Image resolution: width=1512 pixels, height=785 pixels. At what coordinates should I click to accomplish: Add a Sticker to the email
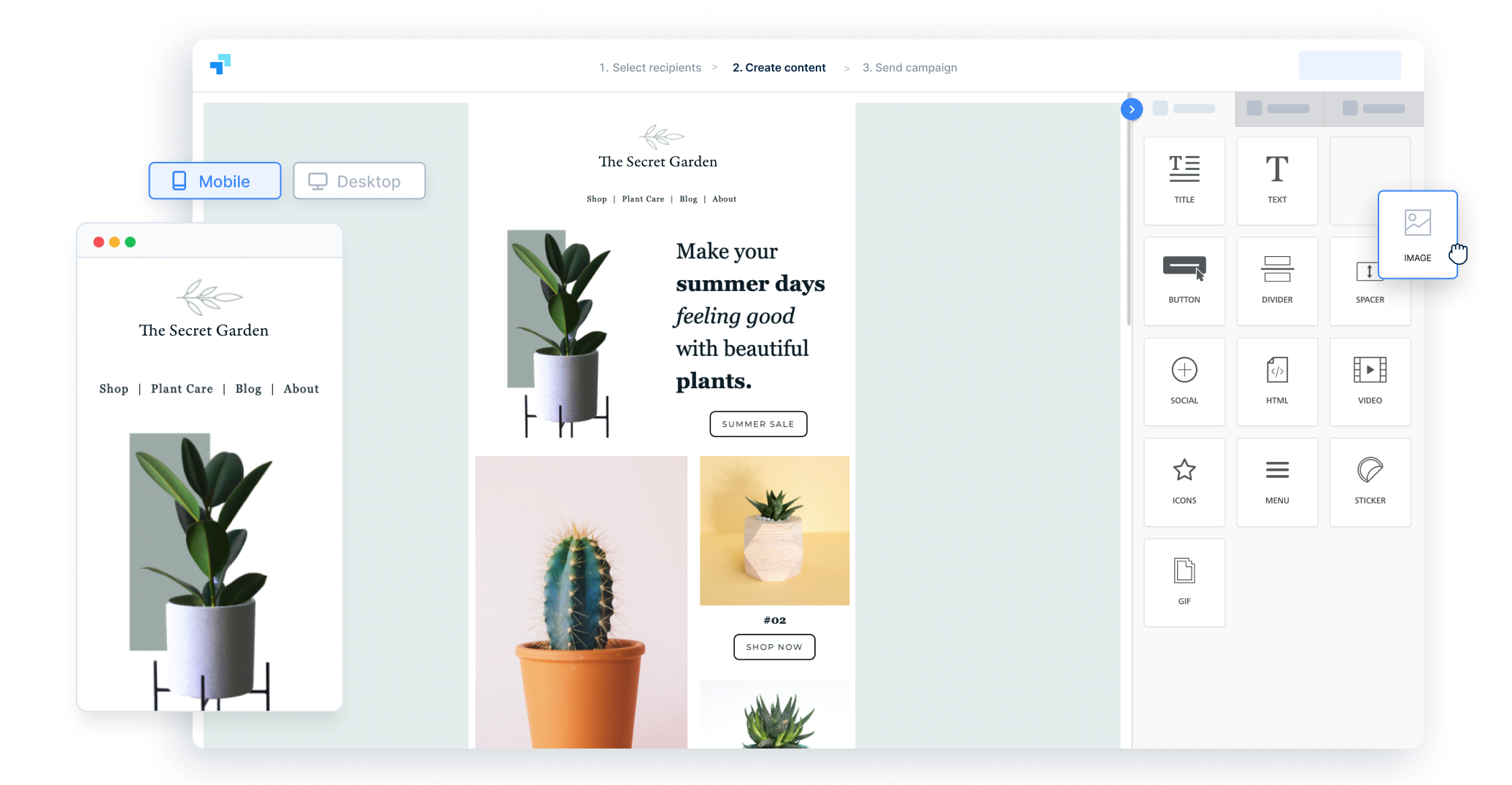coord(1370,482)
